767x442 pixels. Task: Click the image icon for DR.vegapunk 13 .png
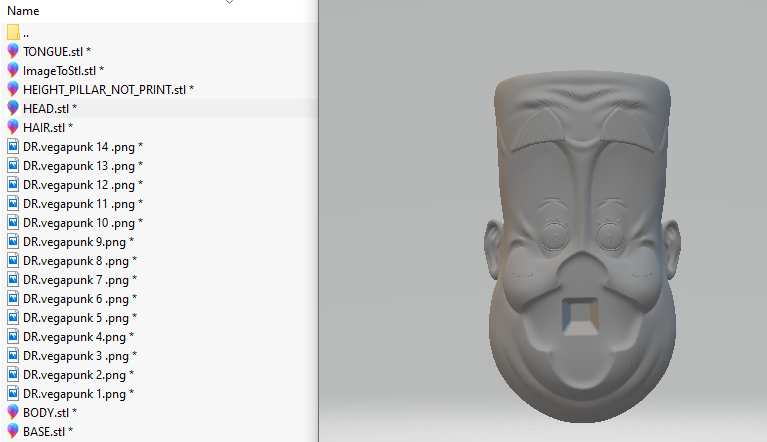[x=13, y=165]
